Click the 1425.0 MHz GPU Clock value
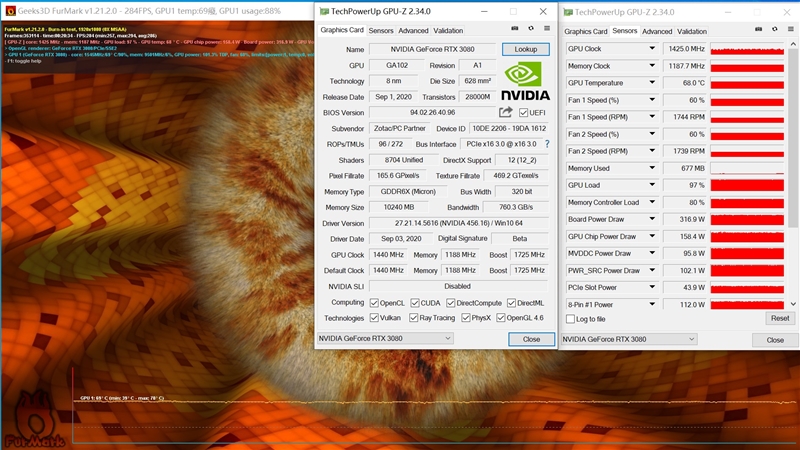Viewport: 800px width, 450px height. [x=685, y=48]
